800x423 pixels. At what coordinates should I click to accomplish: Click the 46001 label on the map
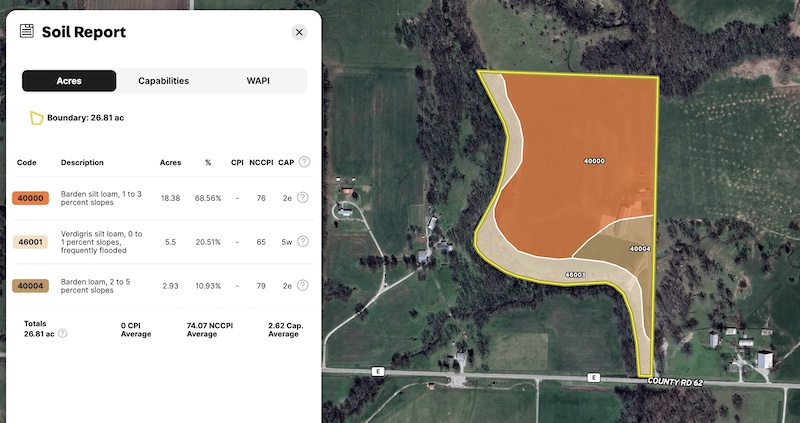(574, 274)
